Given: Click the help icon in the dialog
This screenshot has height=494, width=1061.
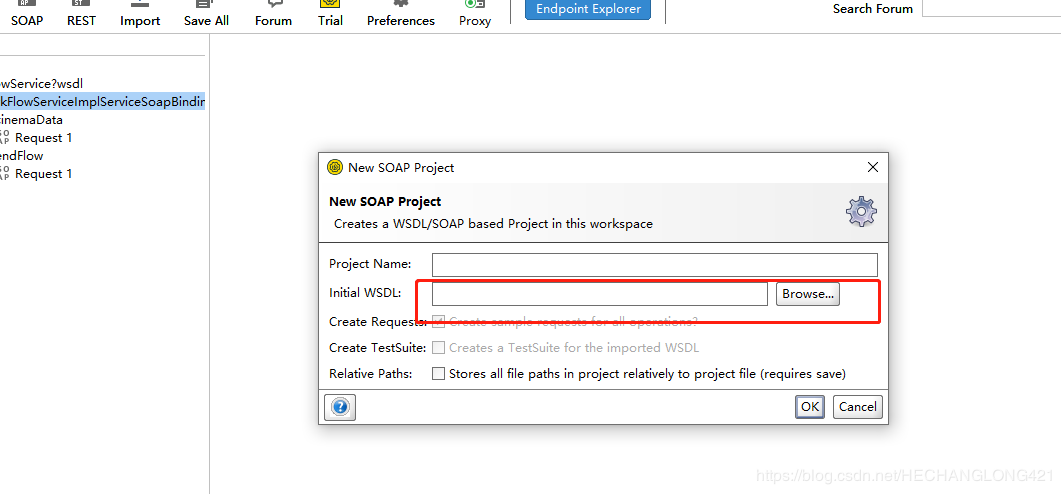Looking at the screenshot, I should point(340,407).
